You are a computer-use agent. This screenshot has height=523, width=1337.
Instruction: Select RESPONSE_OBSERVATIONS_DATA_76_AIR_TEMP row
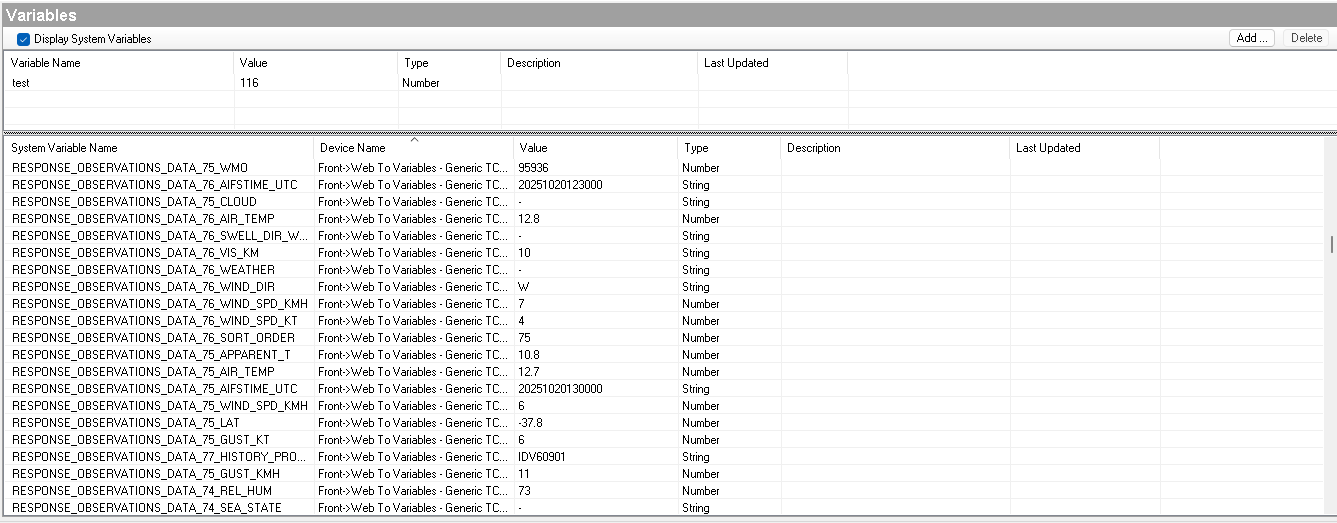143,219
